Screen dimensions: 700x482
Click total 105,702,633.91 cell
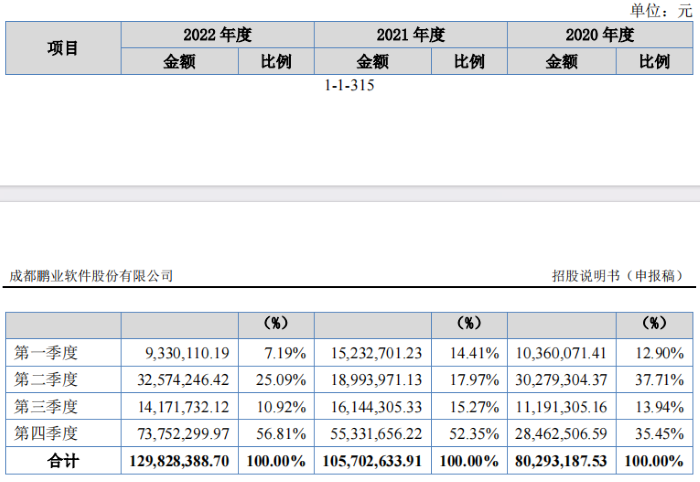click(x=373, y=461)
